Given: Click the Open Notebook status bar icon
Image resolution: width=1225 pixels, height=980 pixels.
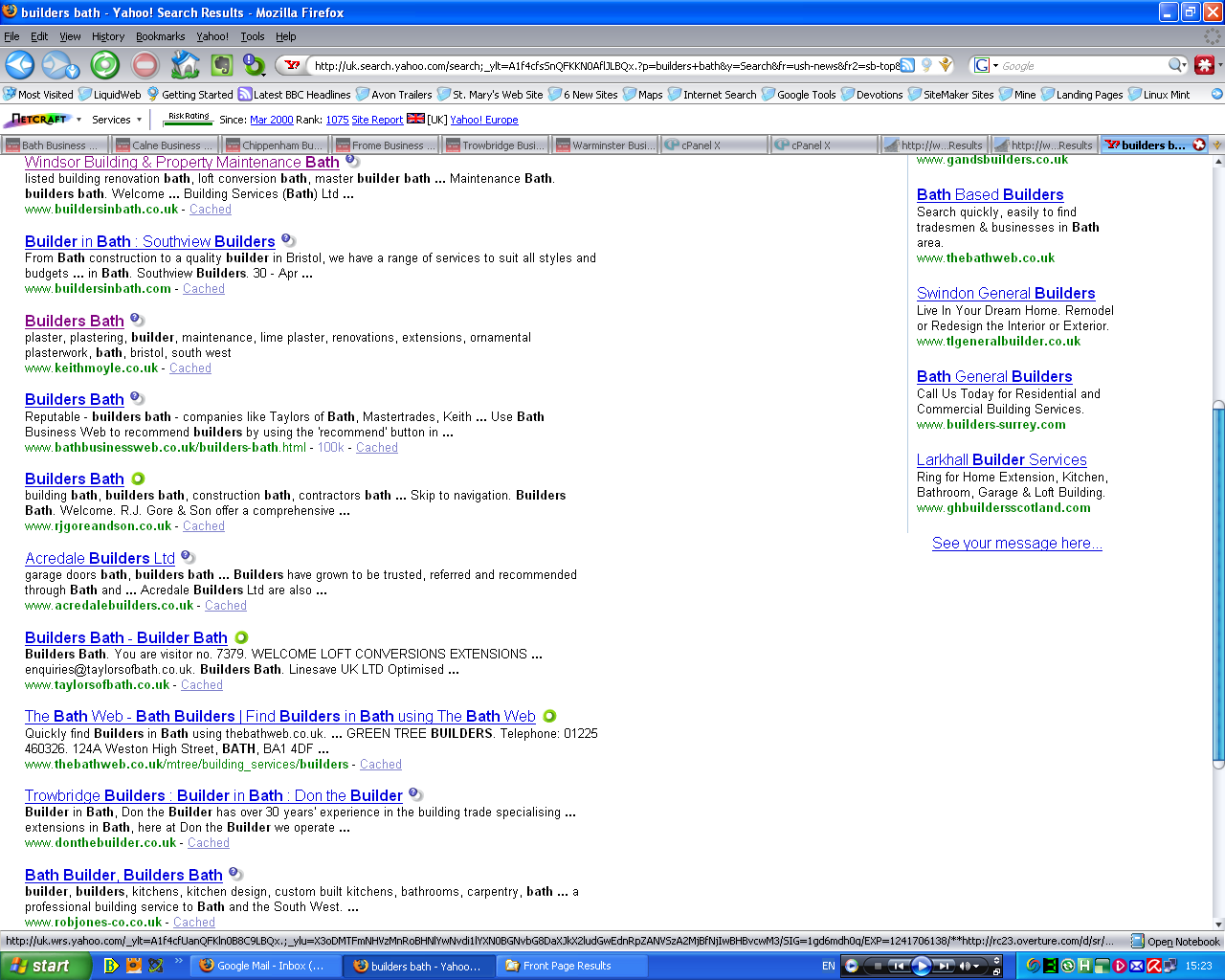Looking at the screenshot, I should click(1137, 941).
